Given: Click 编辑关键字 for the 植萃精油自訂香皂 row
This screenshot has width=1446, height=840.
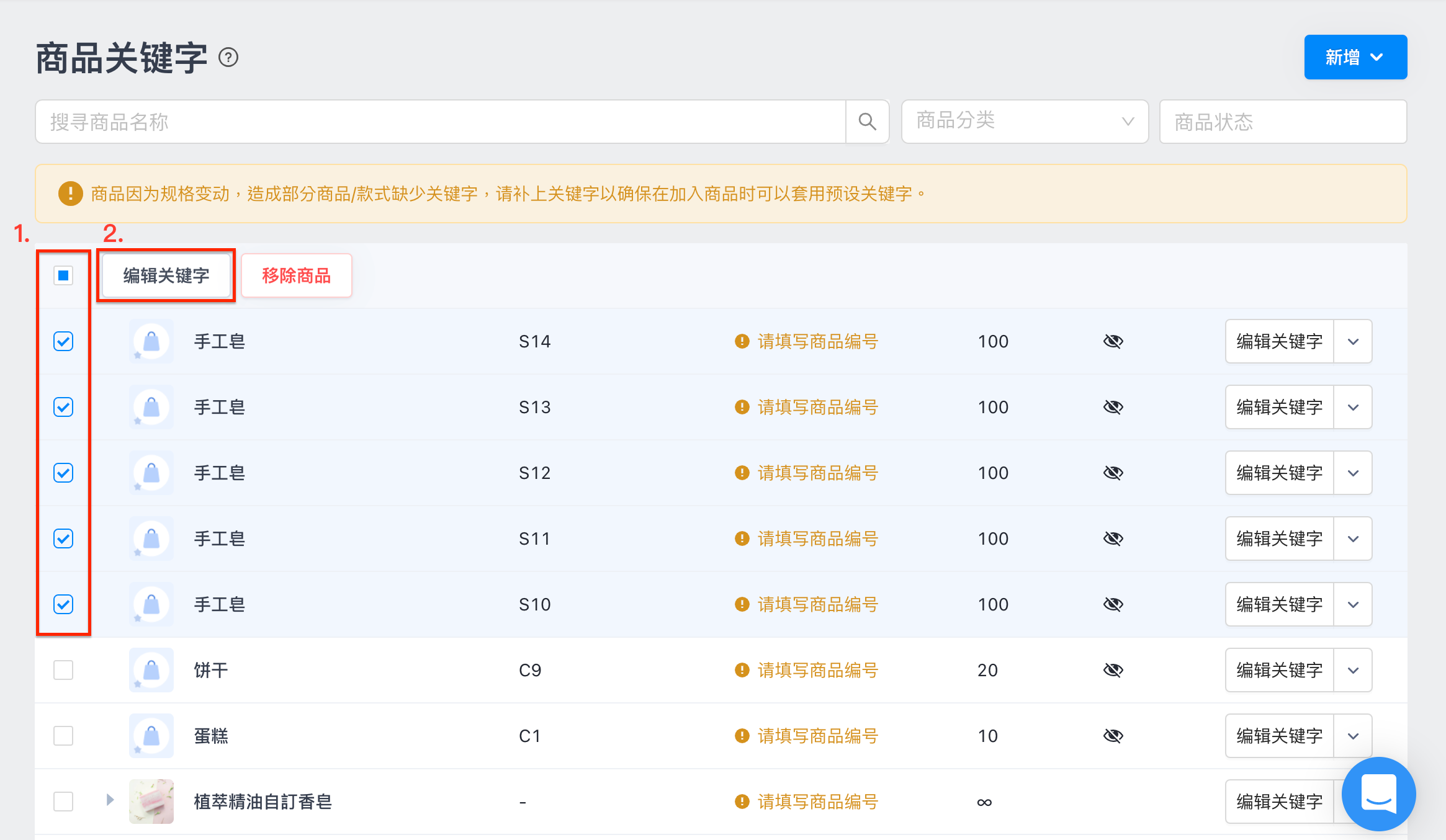Looking at the screenshot, I should click(1280, 802).
